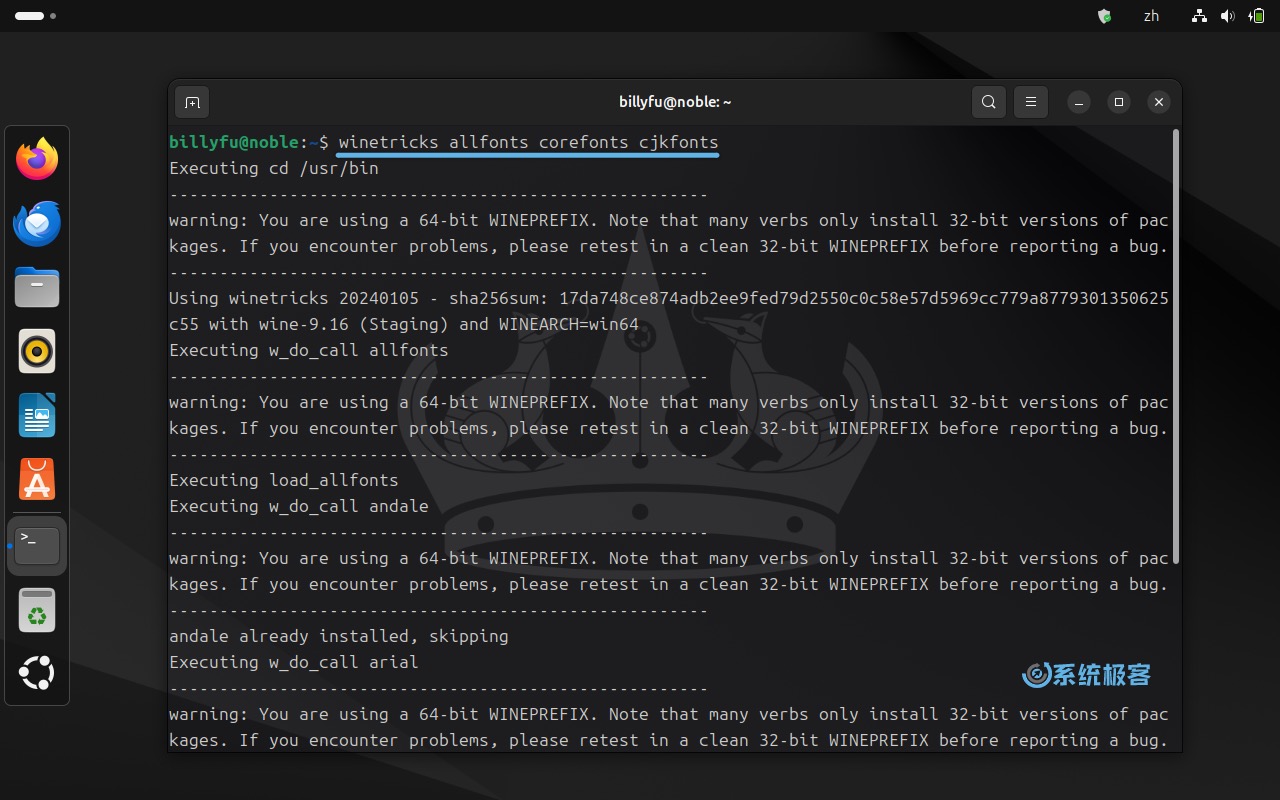Open Rhythmbox music player in dock
Viewport: 1280px width, 800px height.
point(37,352)
